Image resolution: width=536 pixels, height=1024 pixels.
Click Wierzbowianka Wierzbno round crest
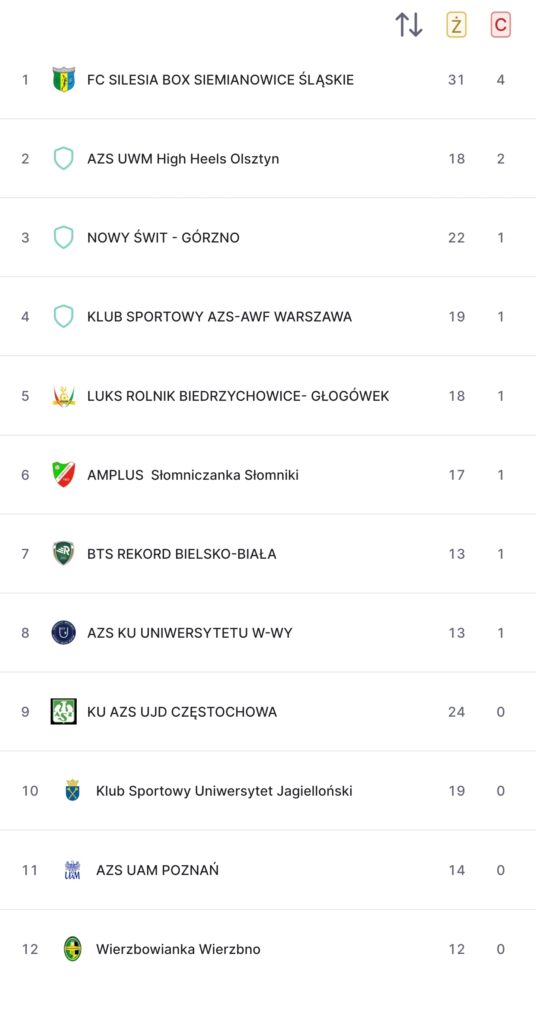pyautogui.click(x=72, y=949)
